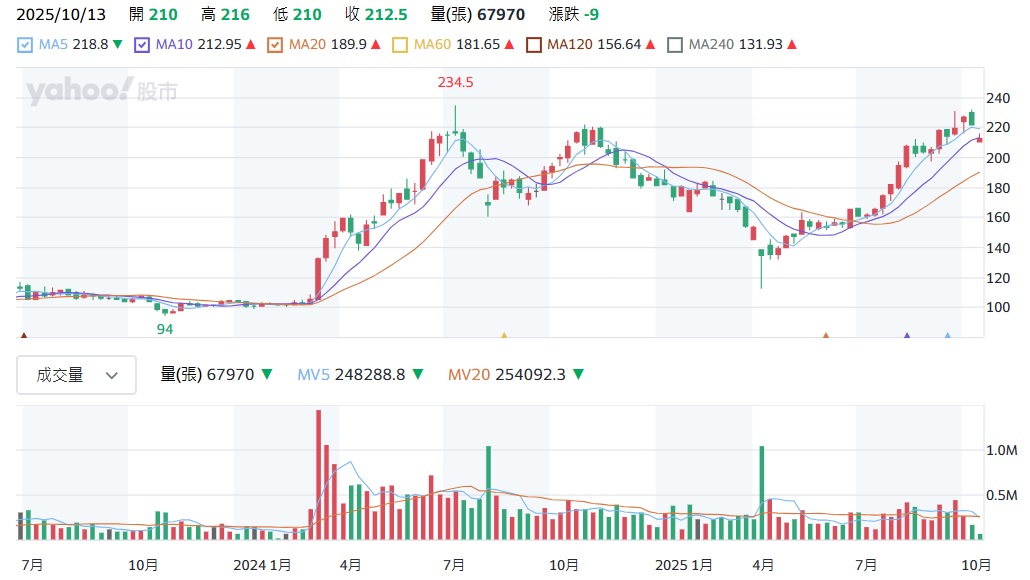Click the light blue triangle event marker
This screenshot has width=1030, height=580.
click(947, 337)
